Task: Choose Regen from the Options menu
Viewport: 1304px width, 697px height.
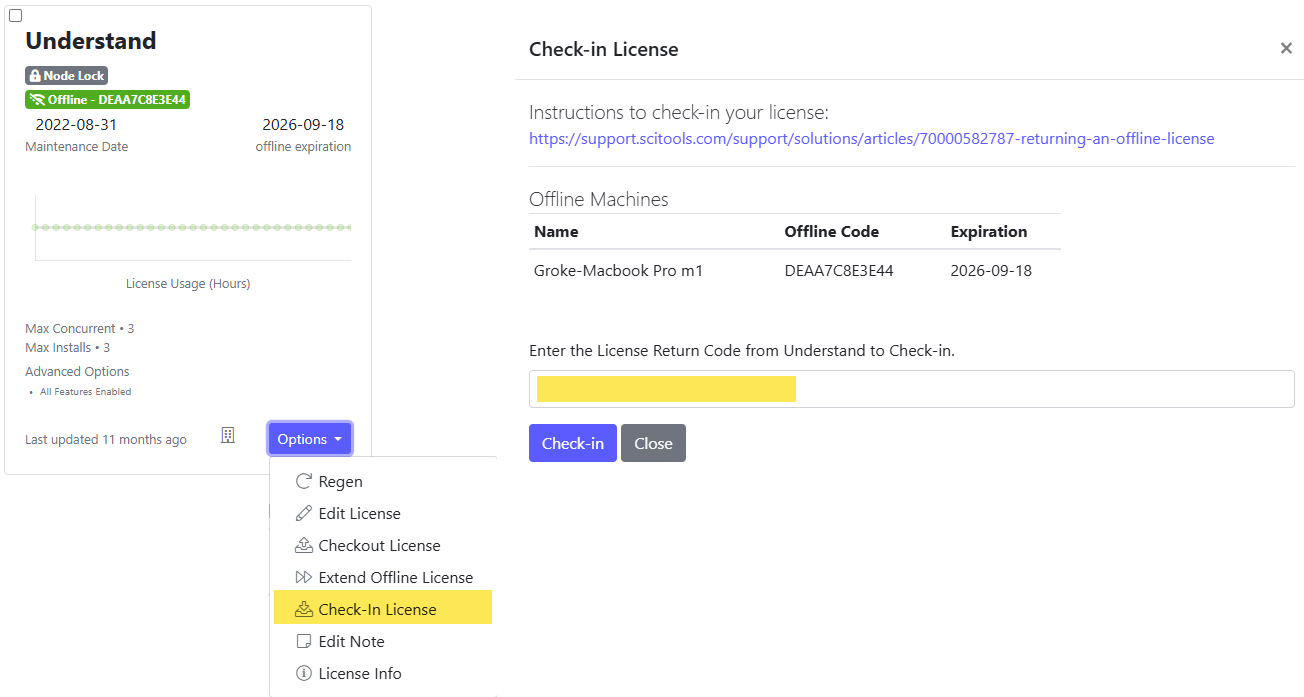Action: 383,481
